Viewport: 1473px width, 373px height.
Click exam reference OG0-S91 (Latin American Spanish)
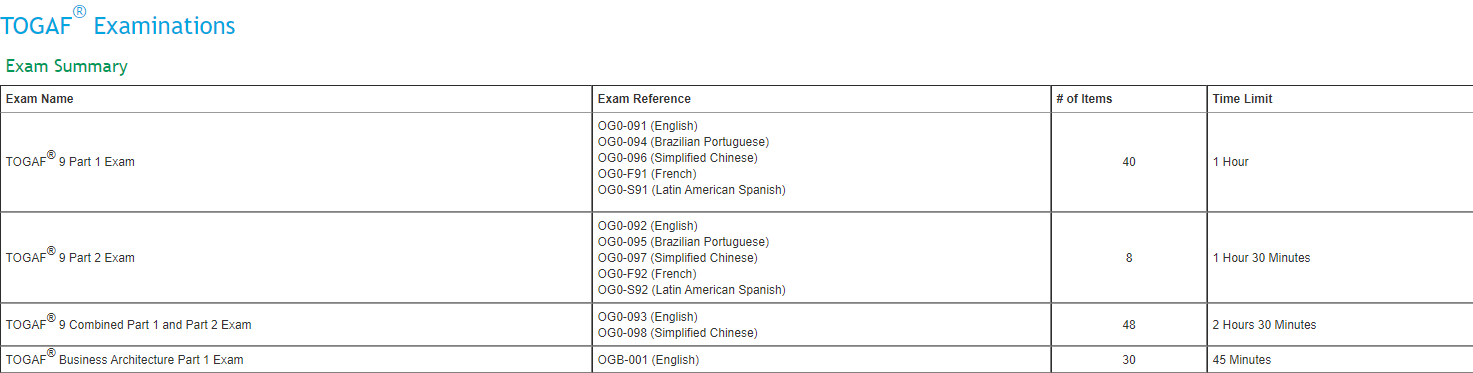pos(692,190)
